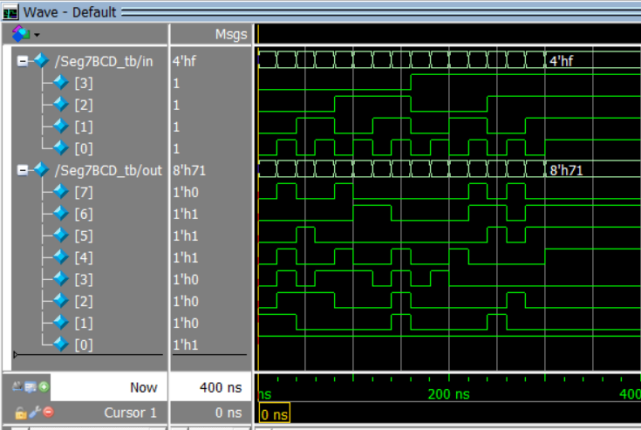
Task: Toggle the Cursor 1 lock icon
Action: (x=20, y=413)
